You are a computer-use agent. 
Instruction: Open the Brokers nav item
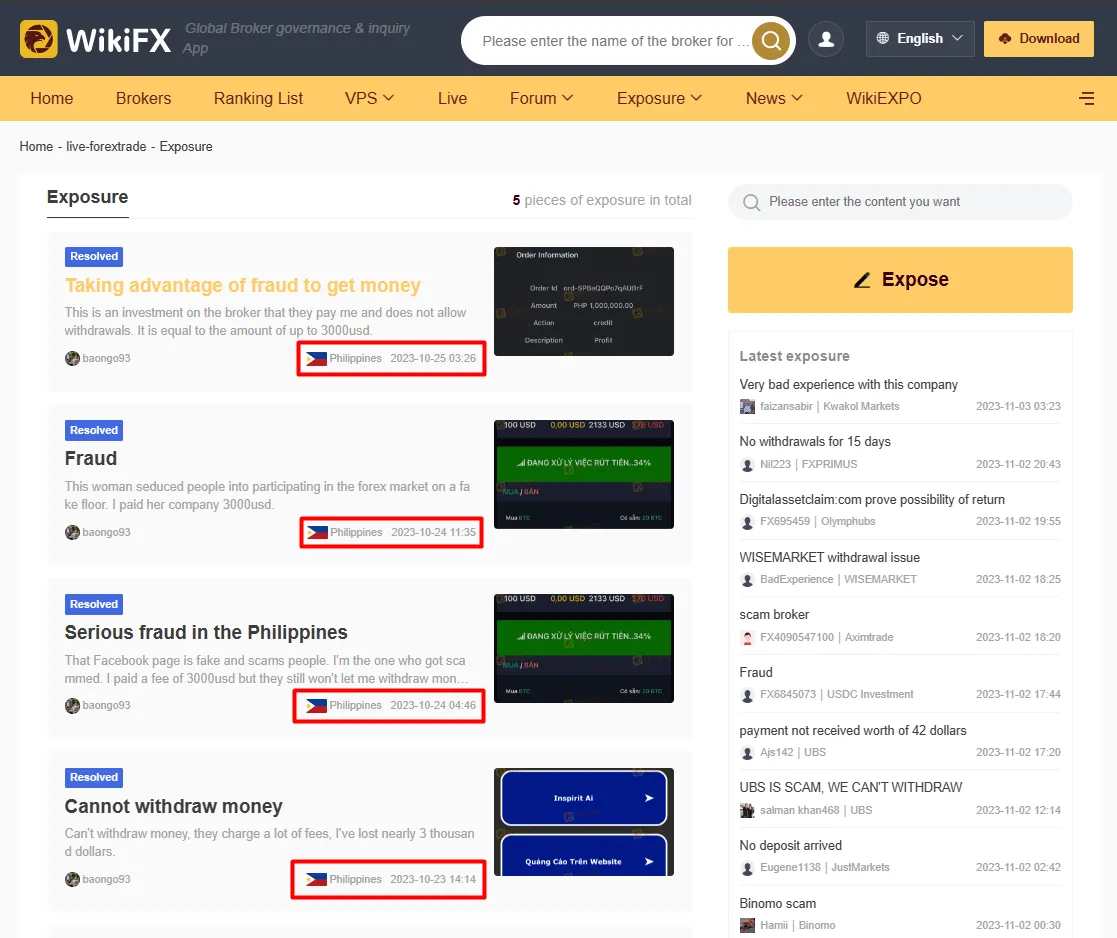point(143,98)
